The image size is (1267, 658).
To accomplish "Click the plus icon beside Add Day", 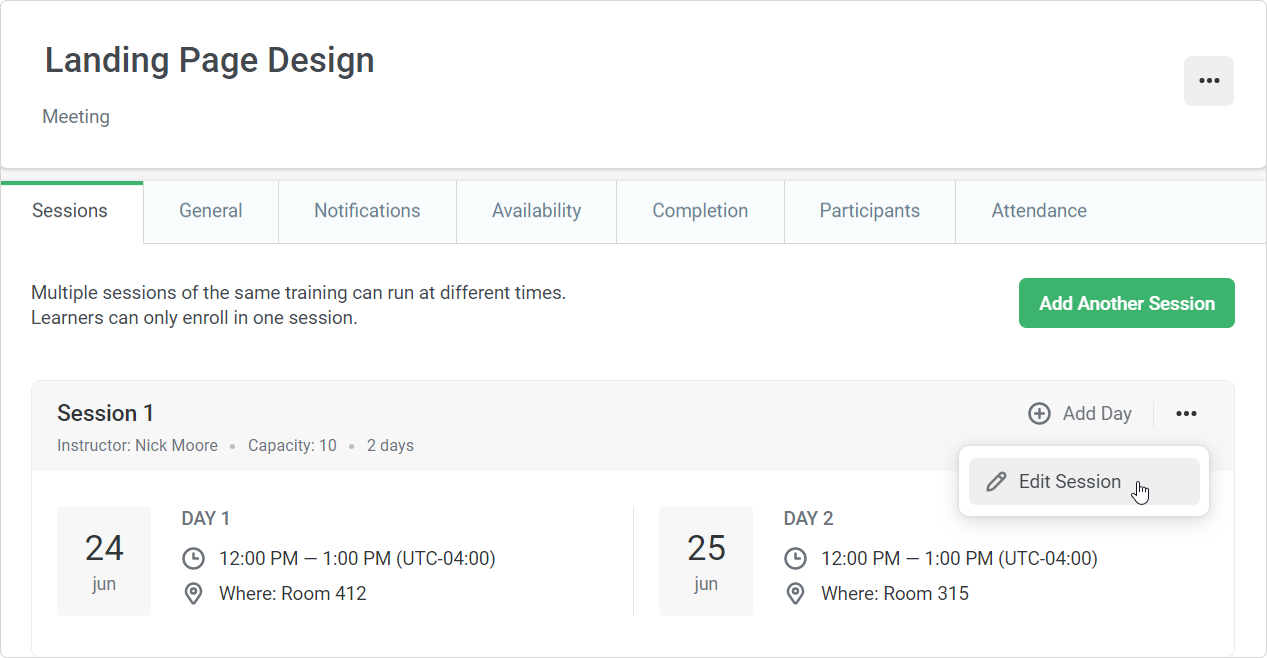I will (x=1040, y=414).
